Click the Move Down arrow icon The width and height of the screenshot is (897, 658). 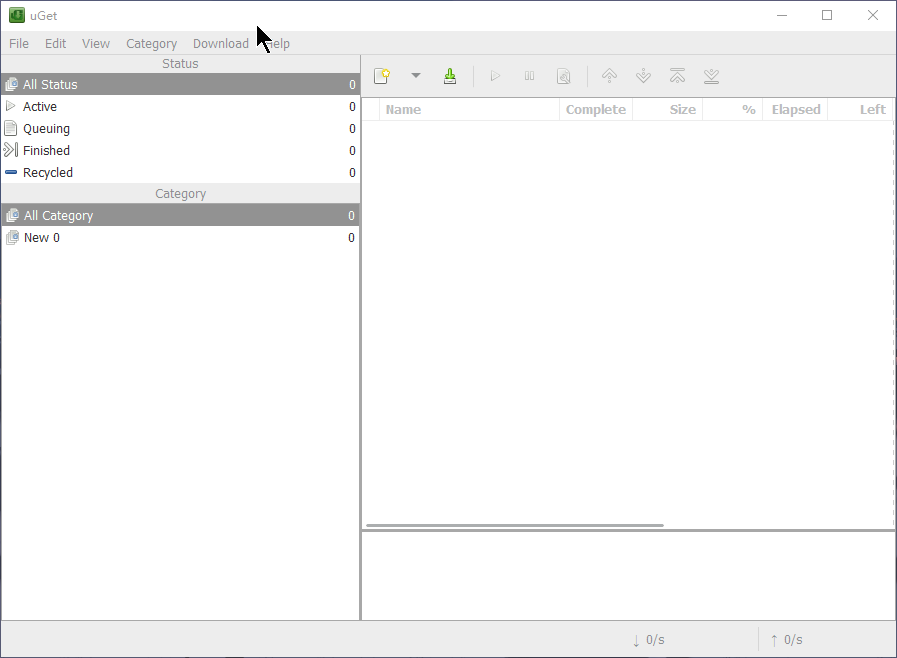click(643, 76)
